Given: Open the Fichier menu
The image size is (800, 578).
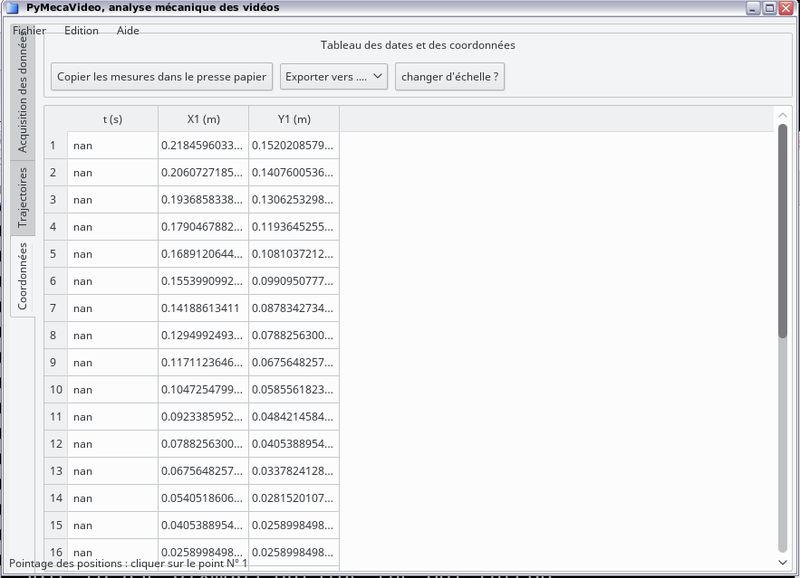Looking at the screenshot, I should 29,31.
